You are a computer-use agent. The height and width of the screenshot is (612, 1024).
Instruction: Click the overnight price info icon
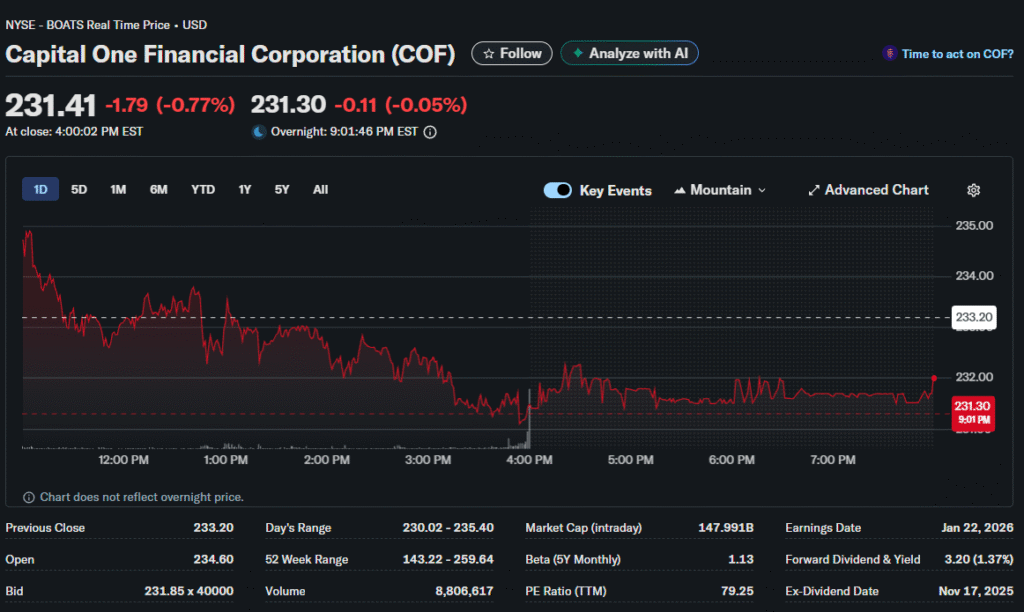pyautogui.click(x=430, y=131)
